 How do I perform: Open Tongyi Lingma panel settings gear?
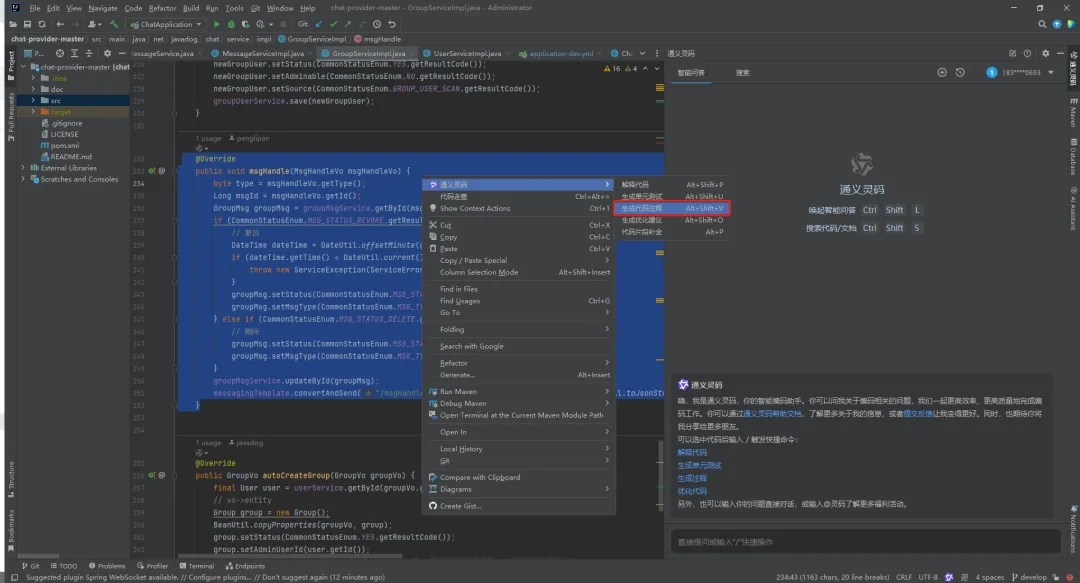click(x=1046, y=53)
